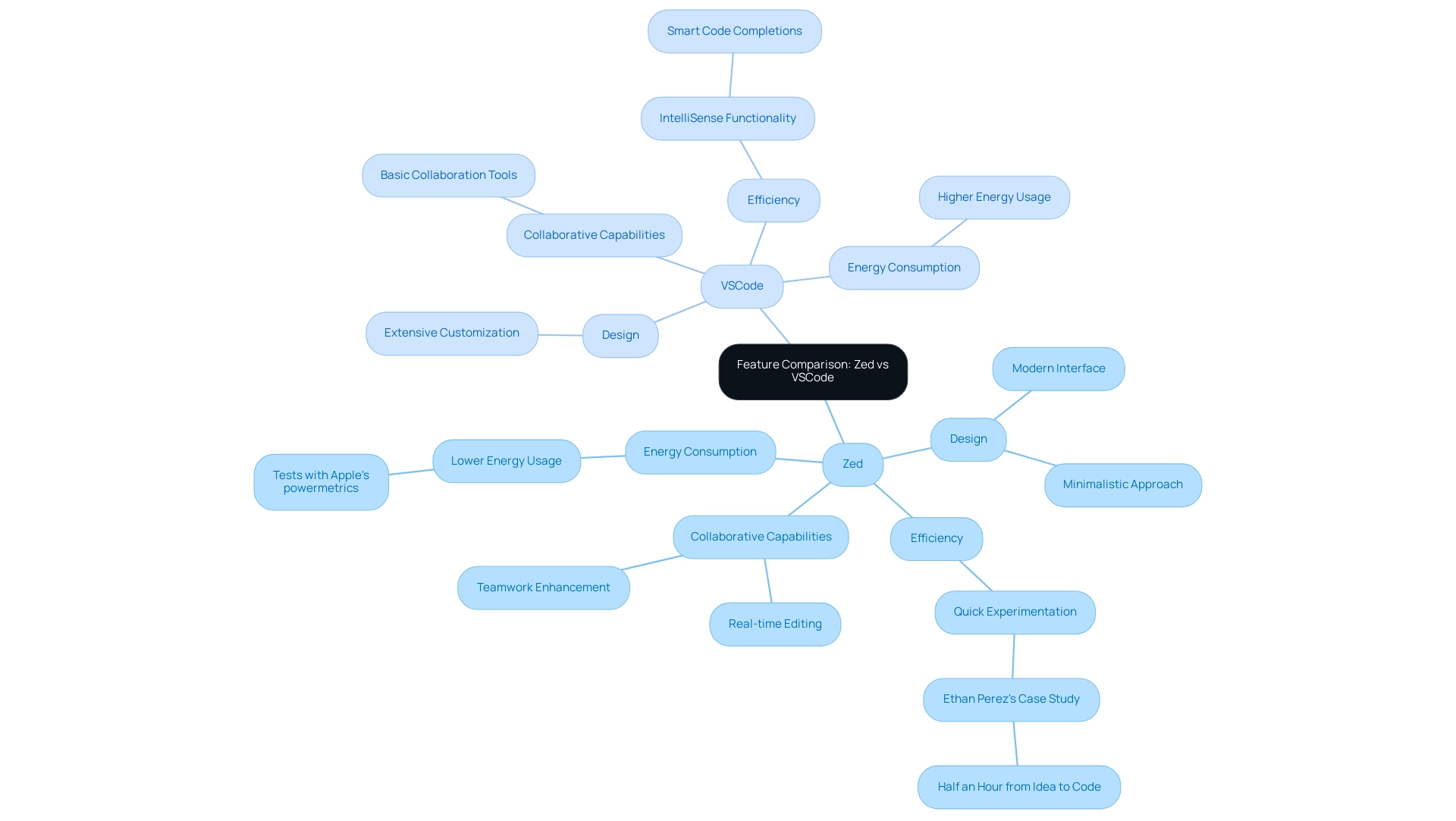Select the Collaborative Capabilities node under Zed
The width and height of the screenshot is (1456, 821).
point(761,537)
